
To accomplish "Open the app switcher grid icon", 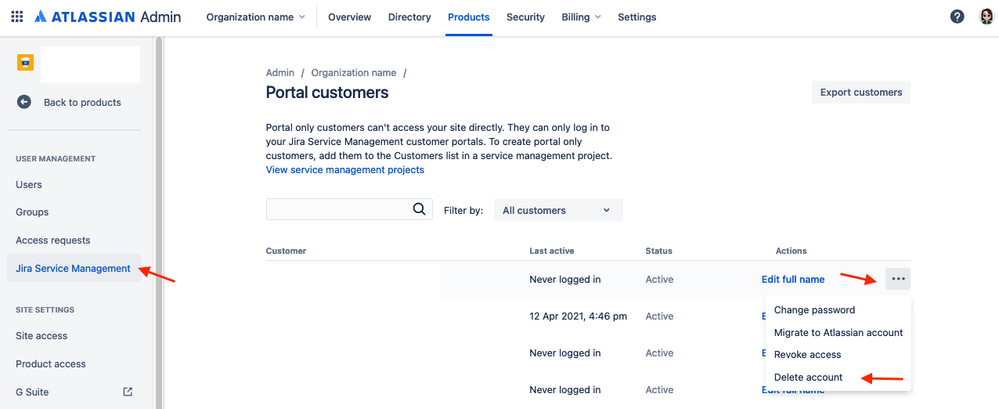I will (17, 17).
